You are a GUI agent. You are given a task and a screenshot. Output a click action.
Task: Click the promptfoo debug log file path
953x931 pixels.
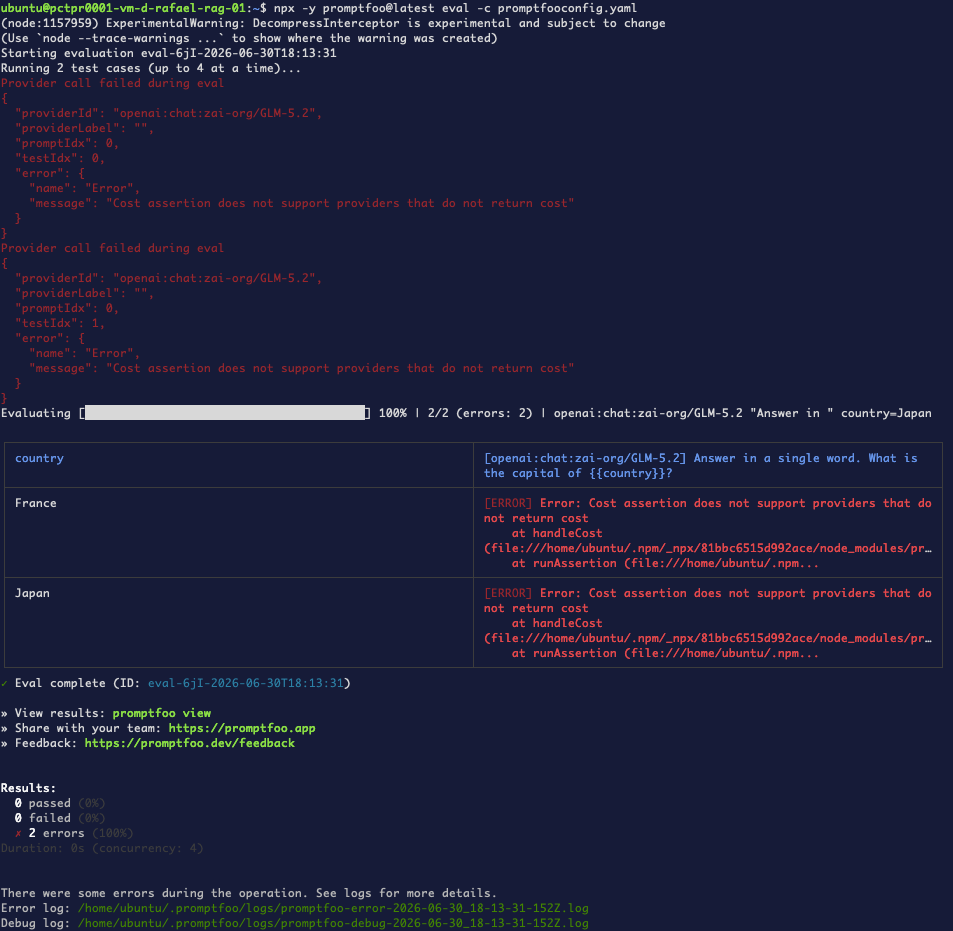tap(333, 923)
